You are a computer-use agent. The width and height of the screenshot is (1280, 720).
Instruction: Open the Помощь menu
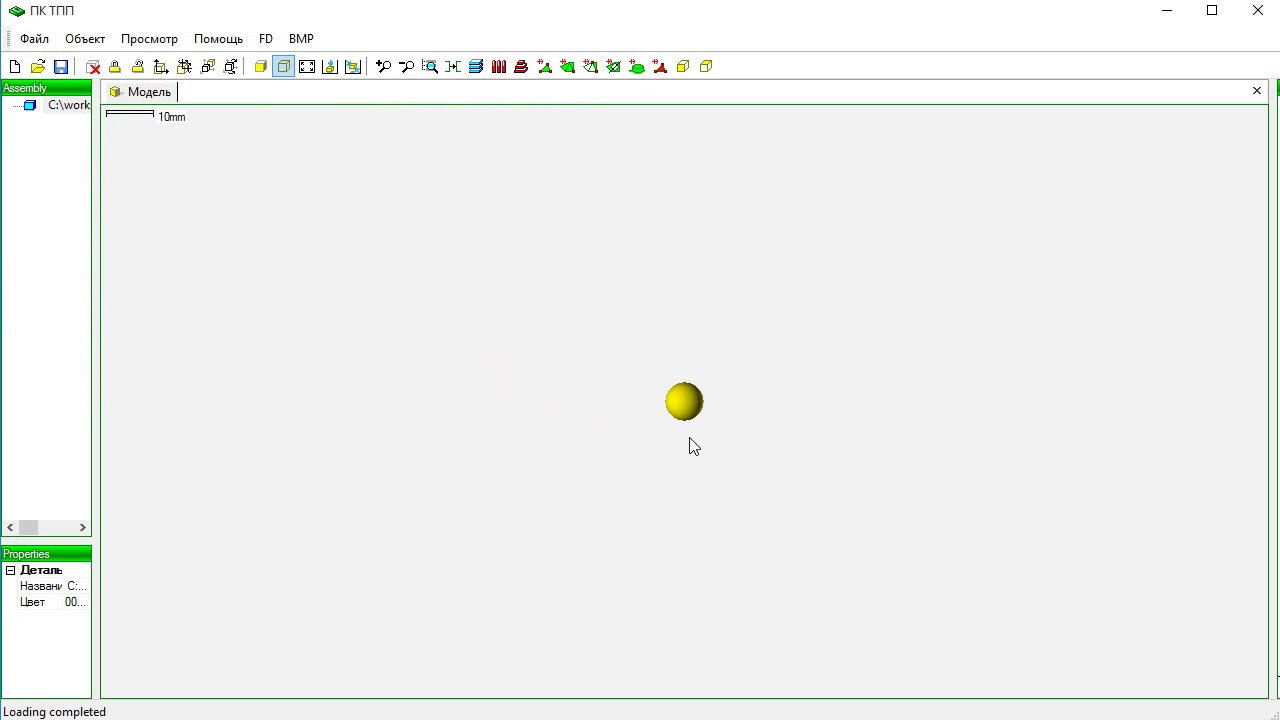coord(218,39)
